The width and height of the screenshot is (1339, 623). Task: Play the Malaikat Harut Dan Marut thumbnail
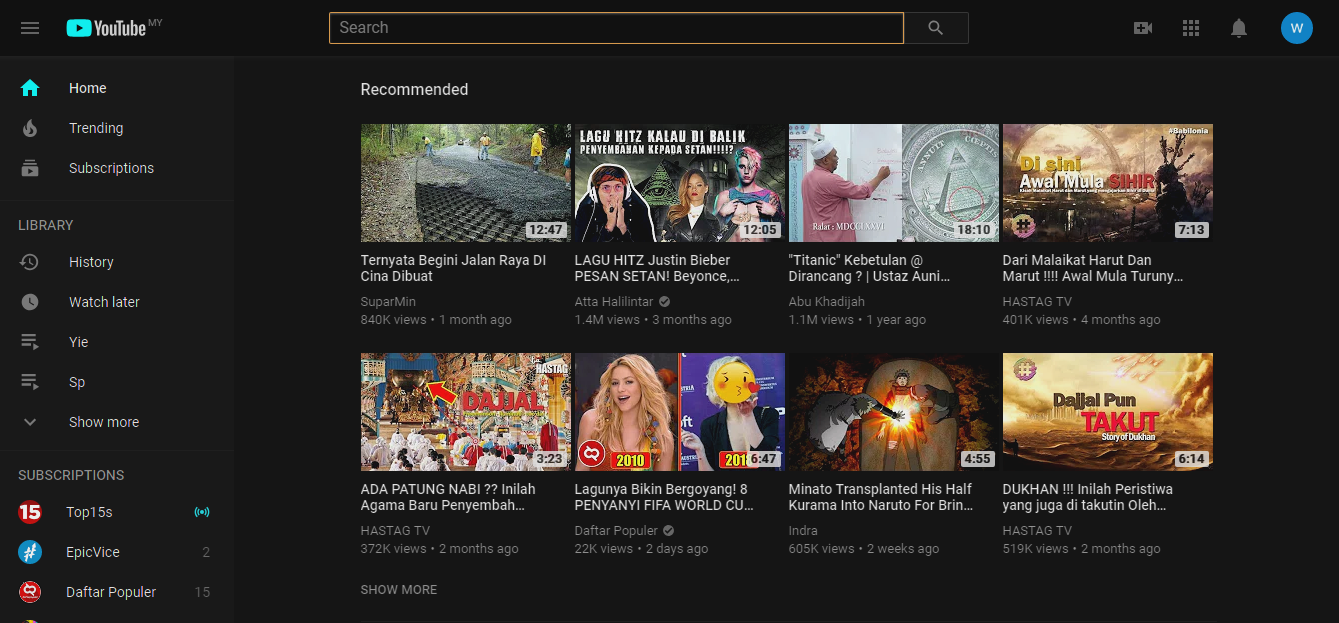point(1108,183)
